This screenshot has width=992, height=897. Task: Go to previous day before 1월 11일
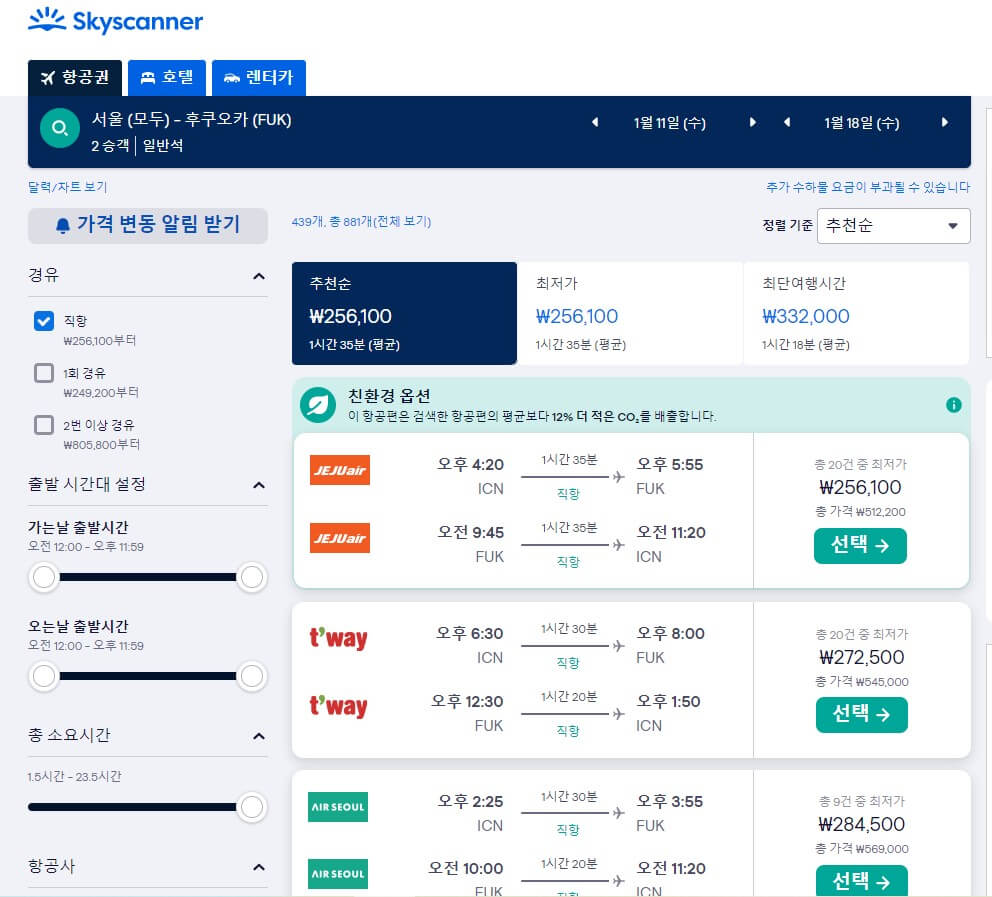click(595, 122)
